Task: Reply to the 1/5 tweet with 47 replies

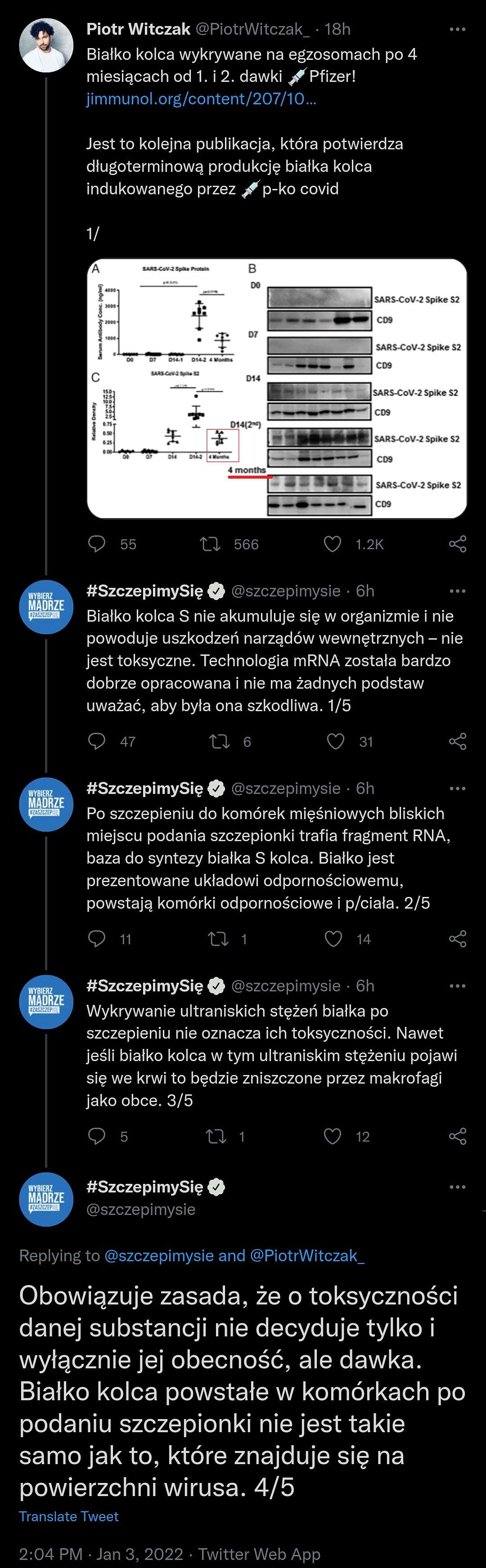Action: tap(97, 741)
